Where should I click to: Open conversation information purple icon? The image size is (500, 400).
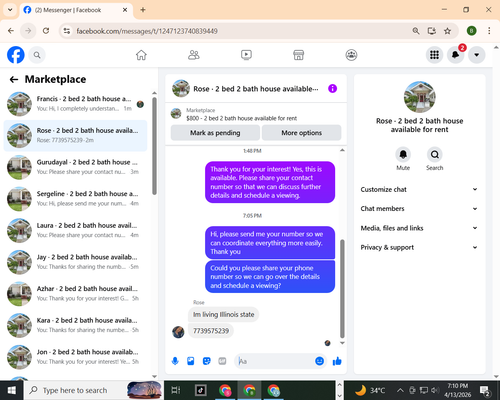pos(332,89)
